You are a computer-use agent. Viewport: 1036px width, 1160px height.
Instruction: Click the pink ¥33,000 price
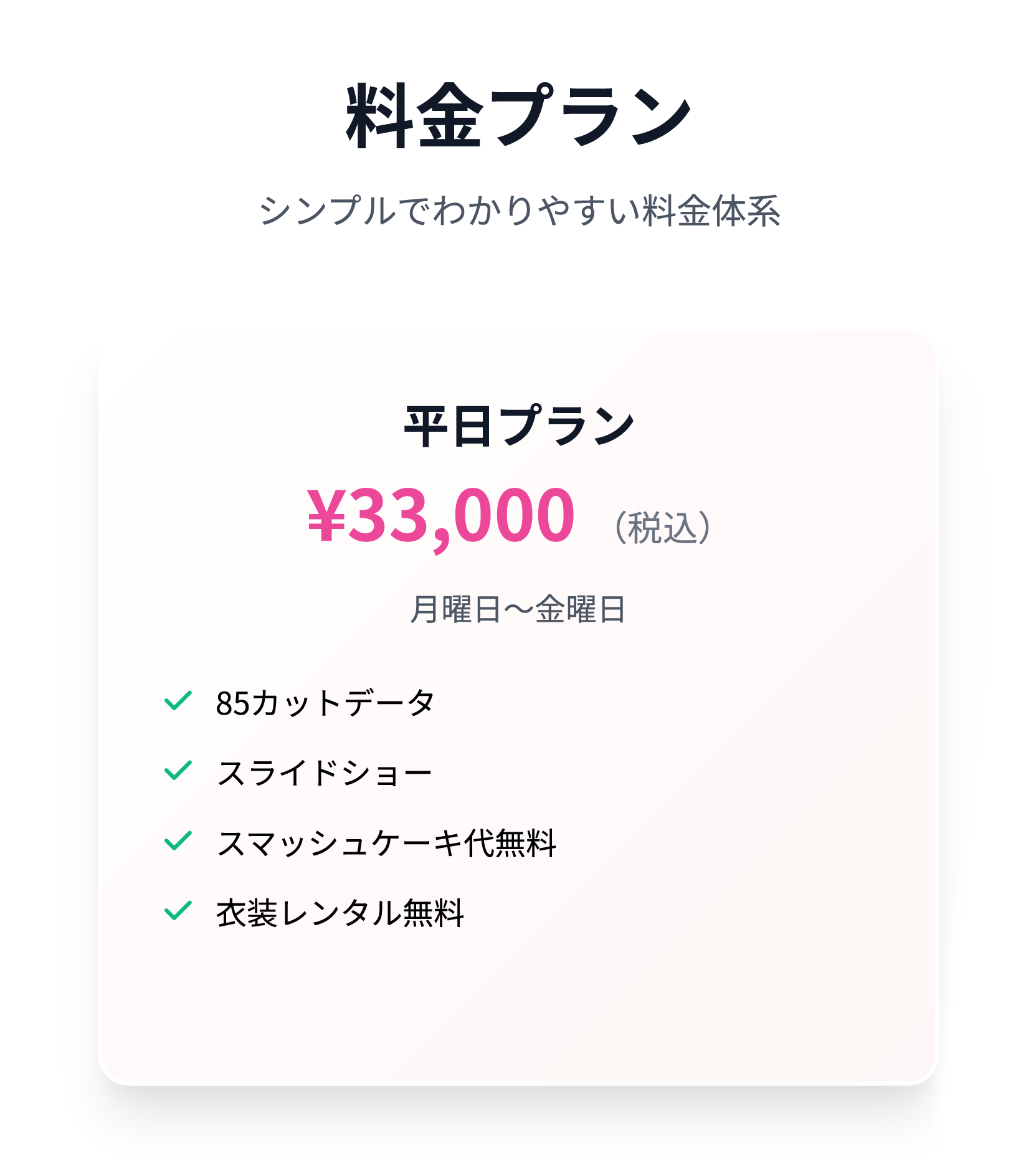pyautogui.click(x=440, y=516)
